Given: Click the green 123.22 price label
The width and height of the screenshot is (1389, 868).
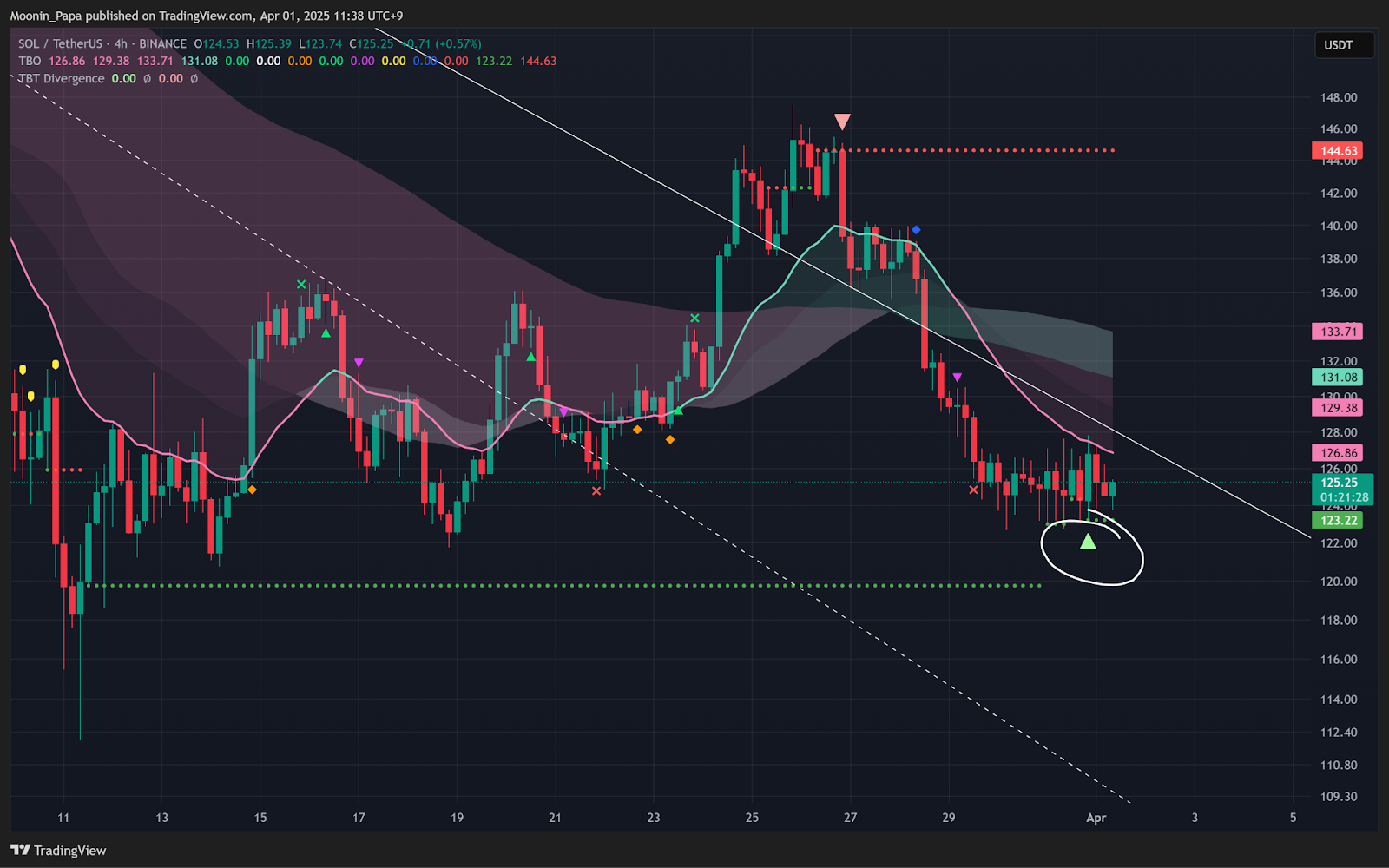Looking at the screenshot, I should (1338, 521).
